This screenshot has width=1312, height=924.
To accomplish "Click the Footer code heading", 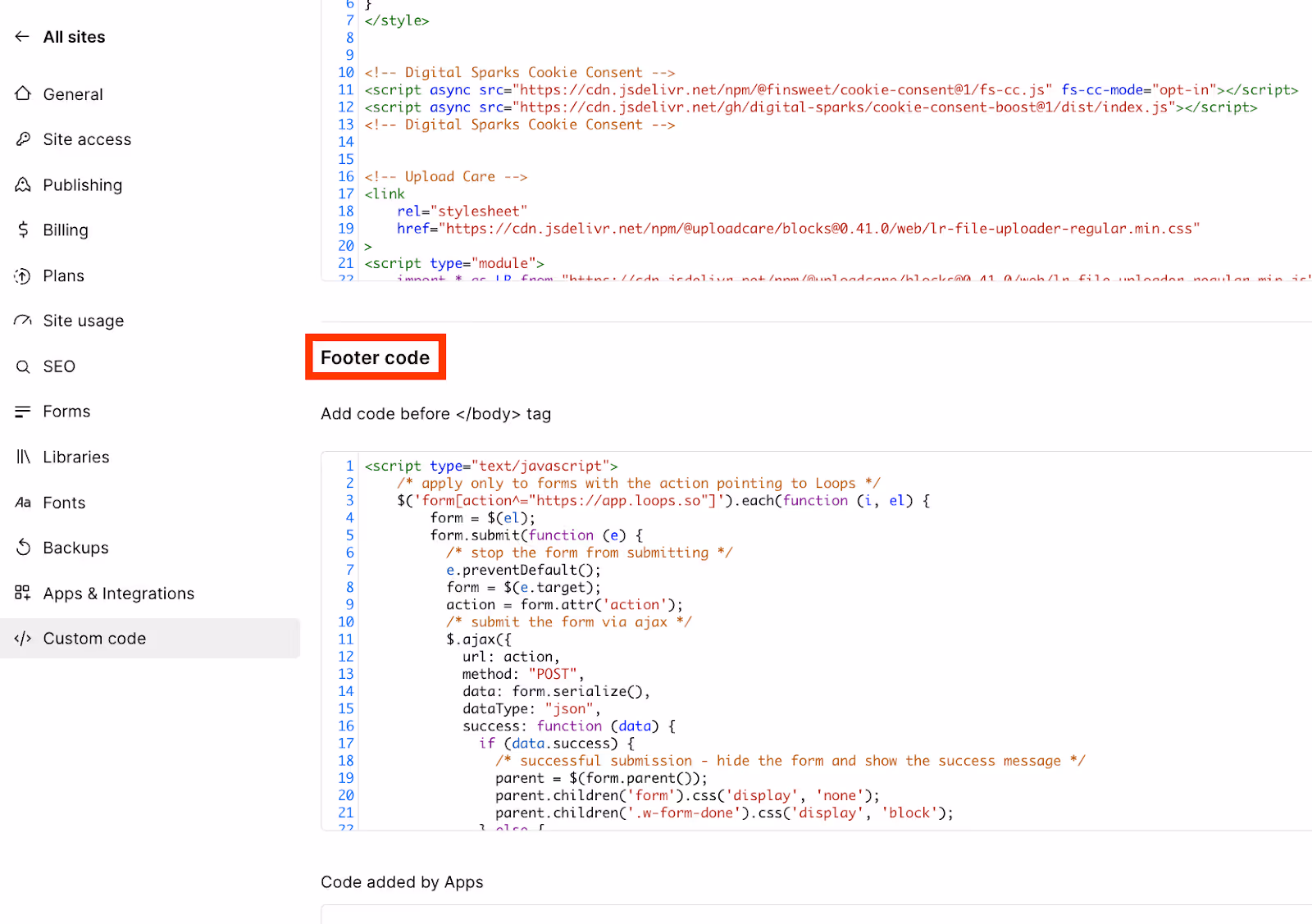I will click(375, 357).
